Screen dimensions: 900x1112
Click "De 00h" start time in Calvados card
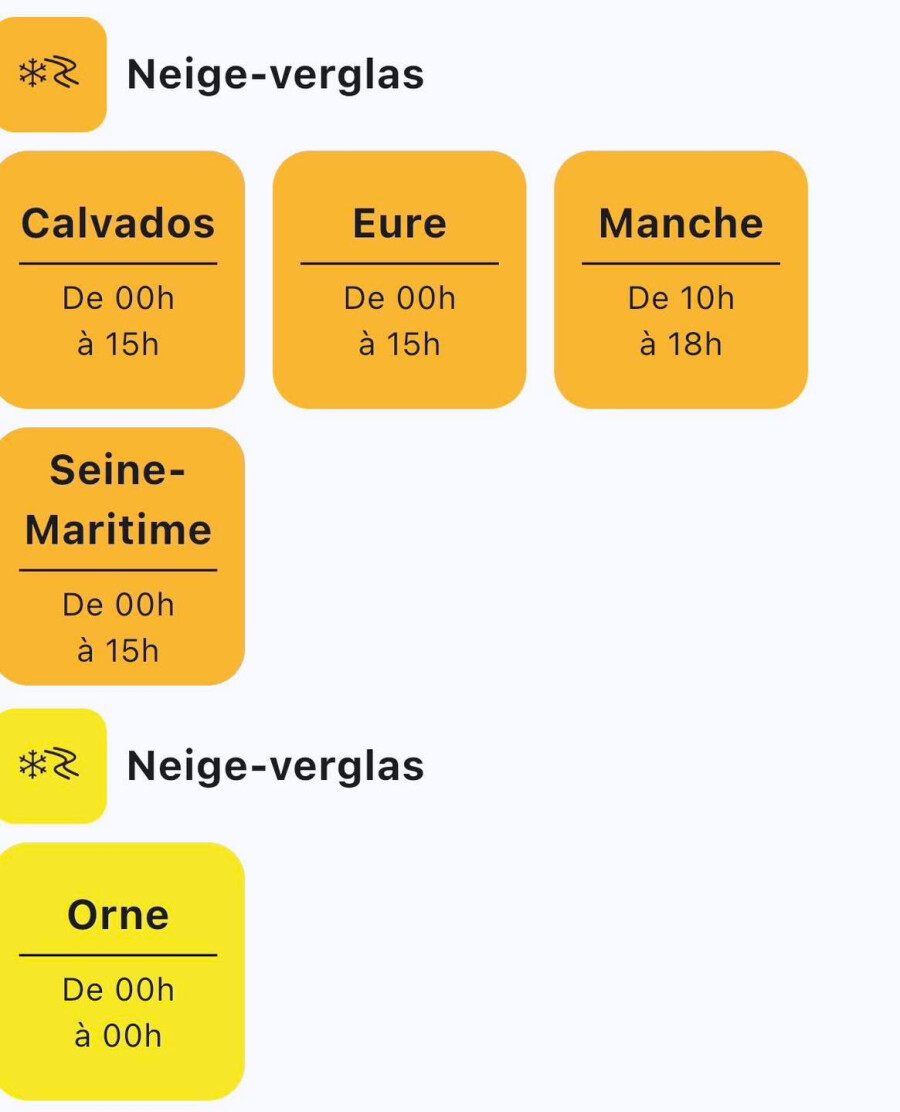[x=118, y=298]
